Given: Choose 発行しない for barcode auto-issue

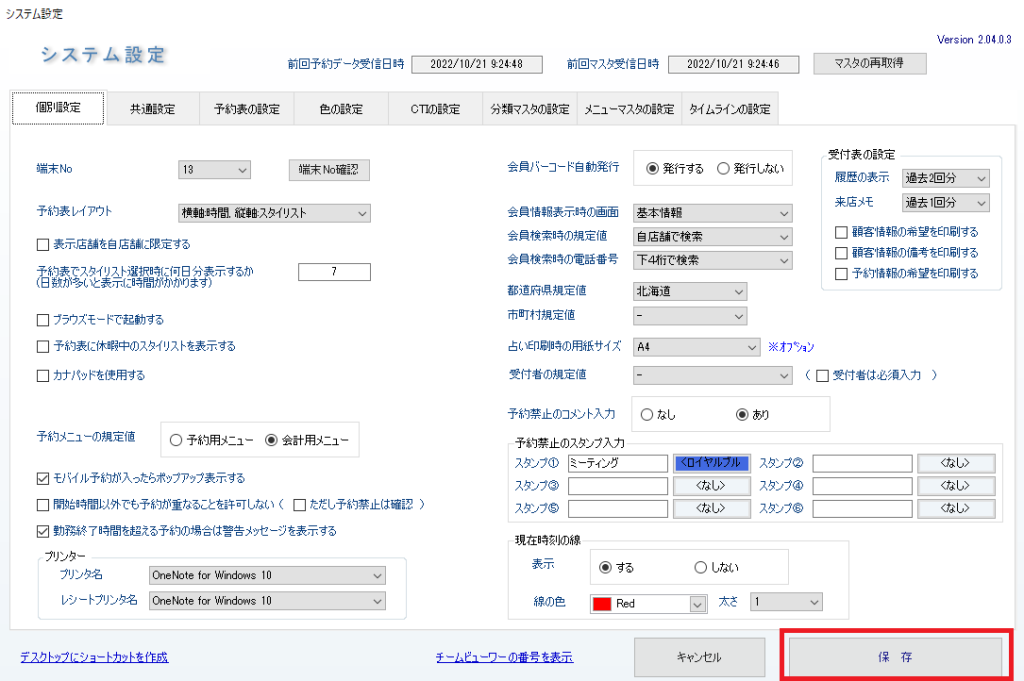Looking at the screenshot, I should (724, 169).
